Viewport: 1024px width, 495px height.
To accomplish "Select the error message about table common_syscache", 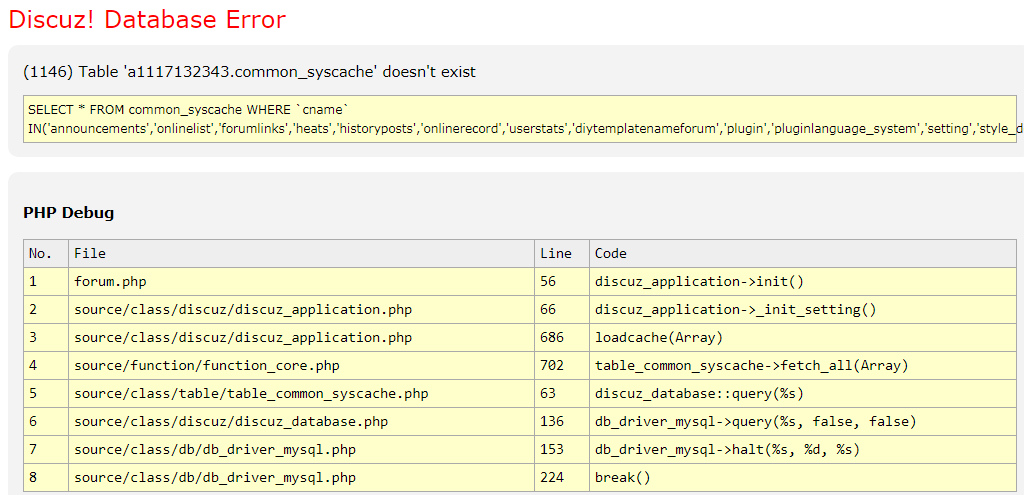I will (x=249, y=72).
